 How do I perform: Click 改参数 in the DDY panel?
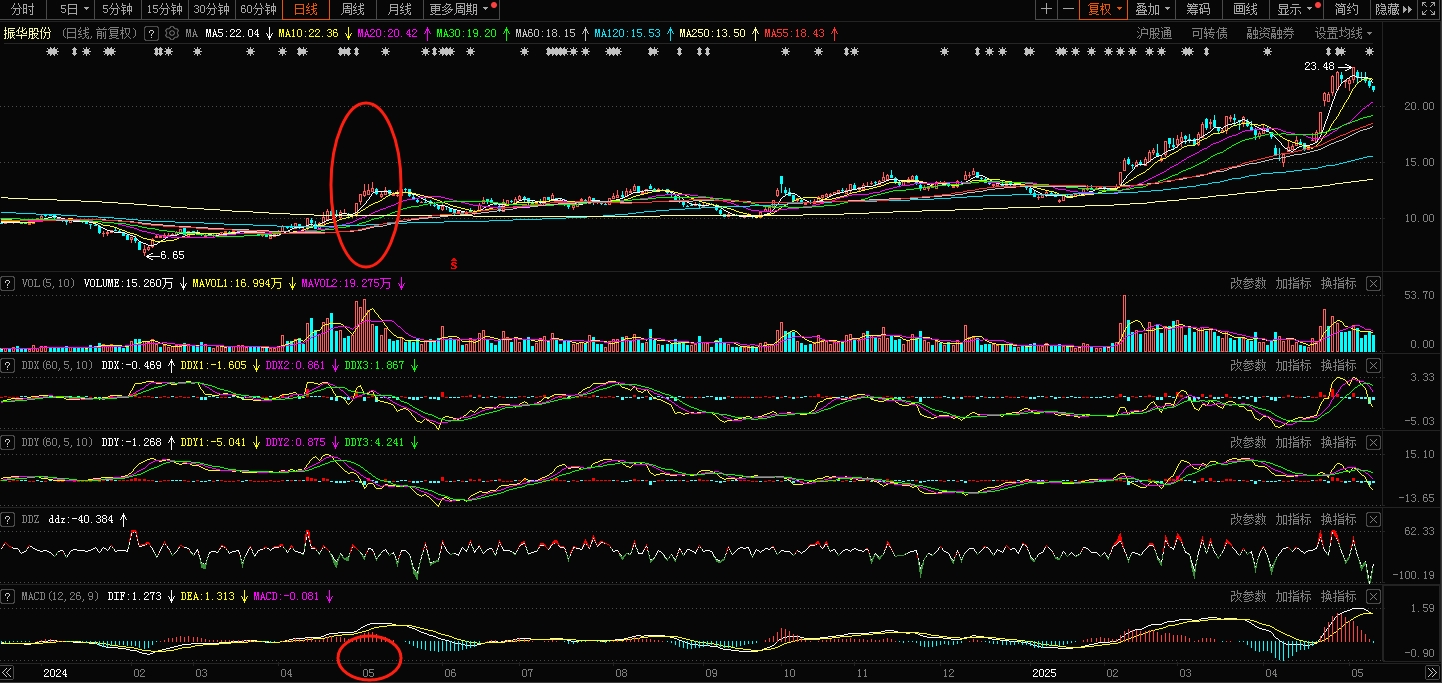(1248, 443)
